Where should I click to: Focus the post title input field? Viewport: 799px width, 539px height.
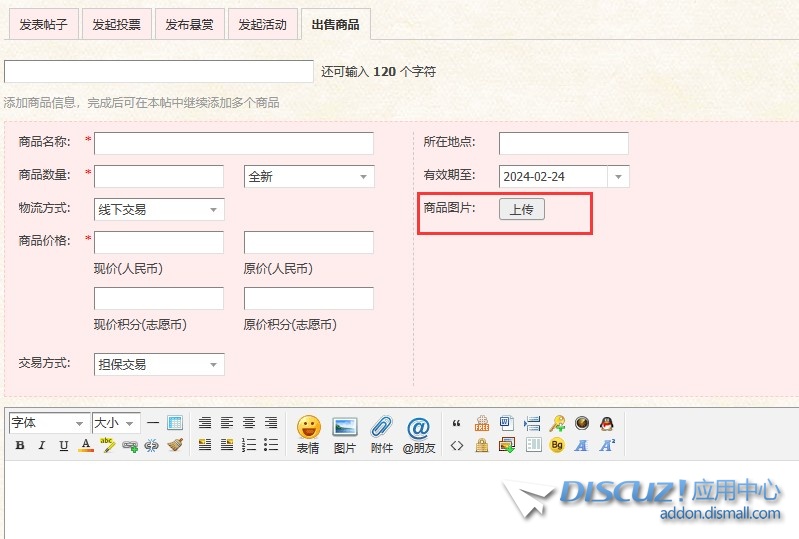point(158,71)
